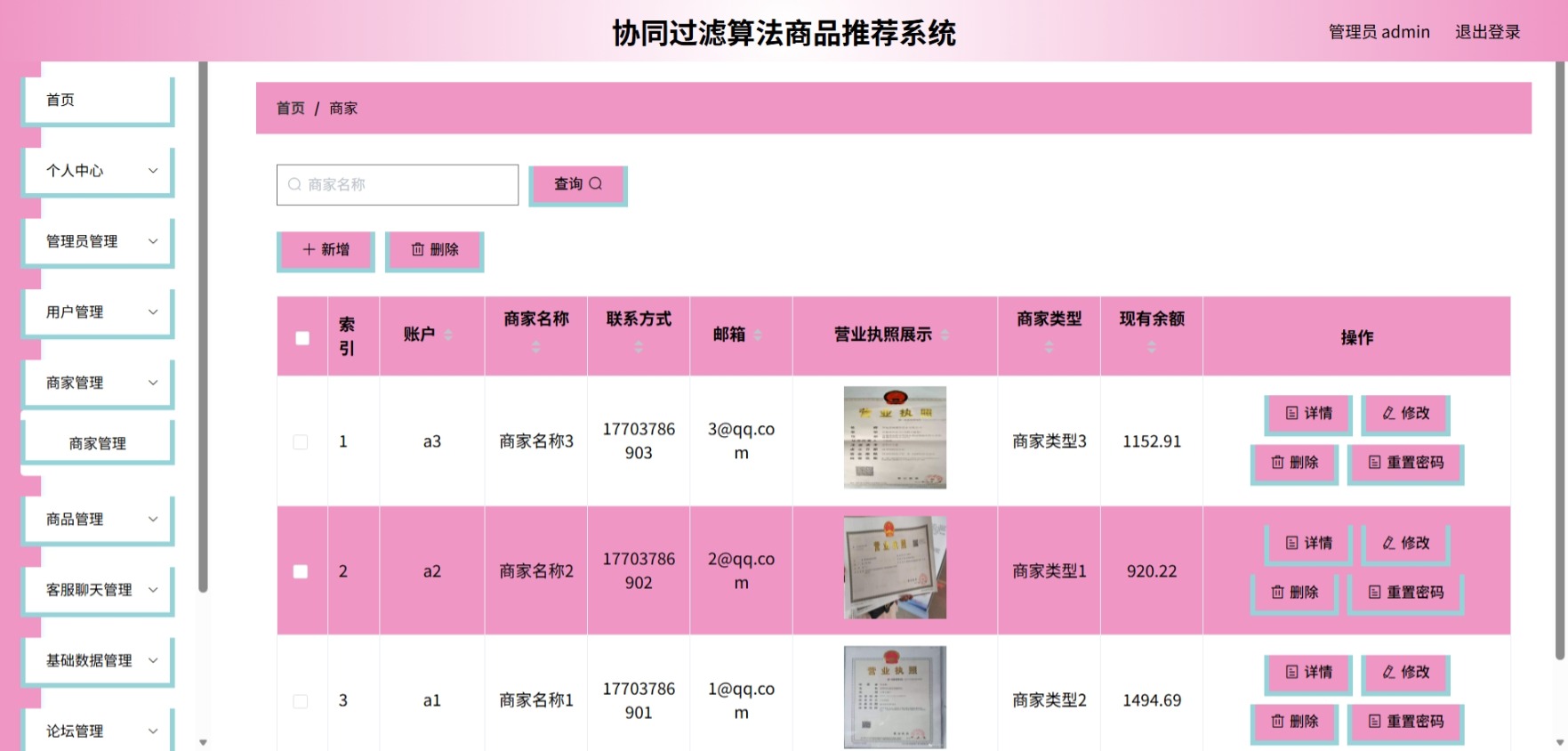Check the row checkbox for account a3
This screenshot has height=751, width=1568.
point(301,442)
